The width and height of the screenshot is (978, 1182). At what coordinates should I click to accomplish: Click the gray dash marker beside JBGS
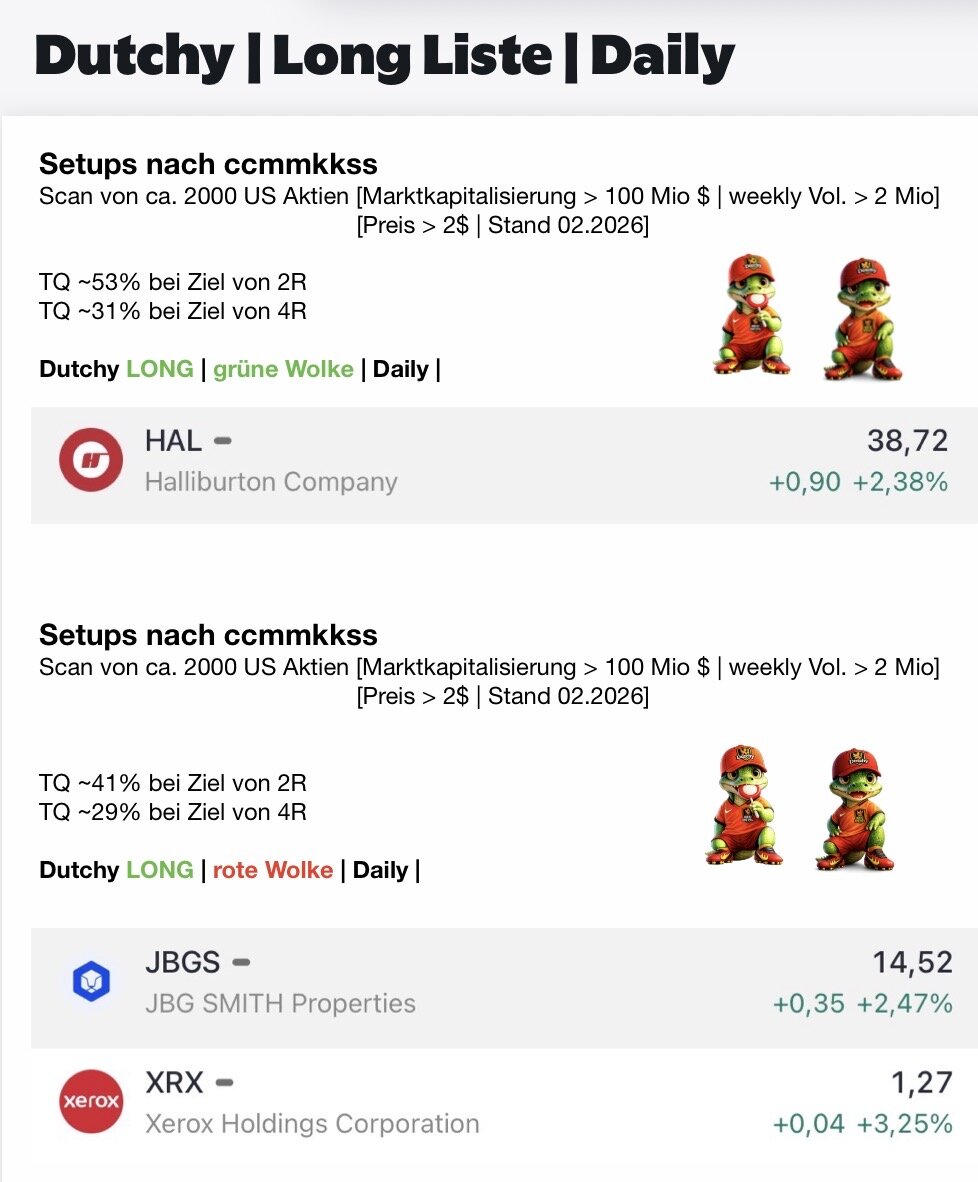click(241, 962)
